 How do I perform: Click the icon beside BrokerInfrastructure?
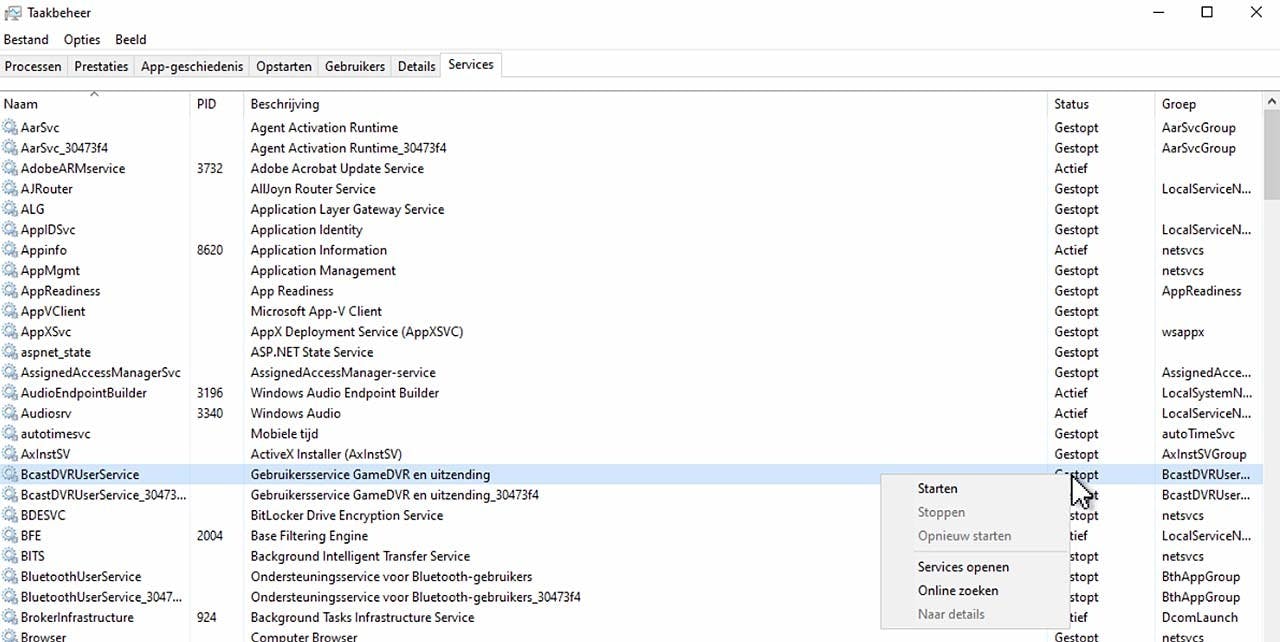point(10,618)
